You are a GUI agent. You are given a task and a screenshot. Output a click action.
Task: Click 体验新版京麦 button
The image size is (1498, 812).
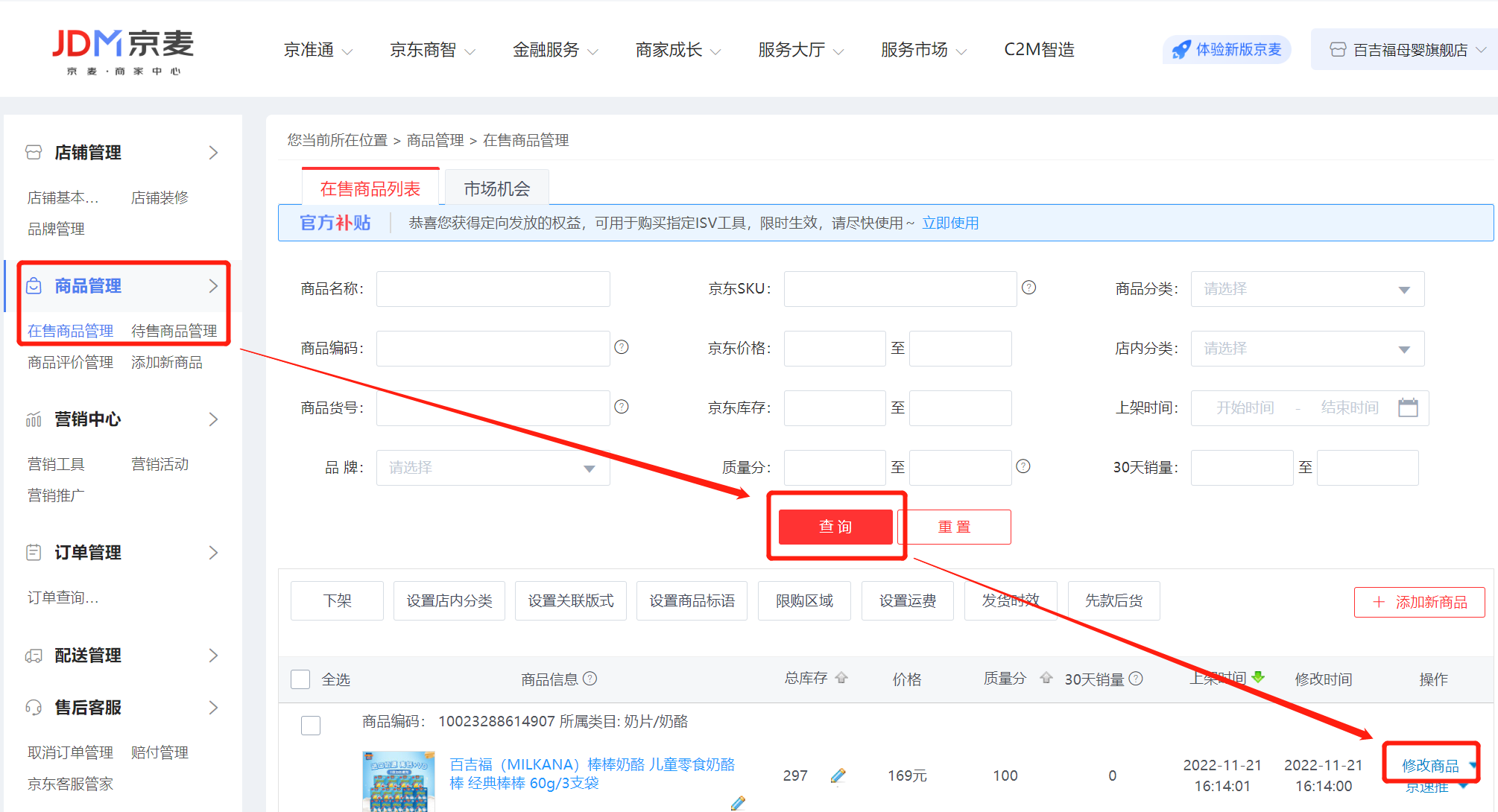click(1227, 50)
